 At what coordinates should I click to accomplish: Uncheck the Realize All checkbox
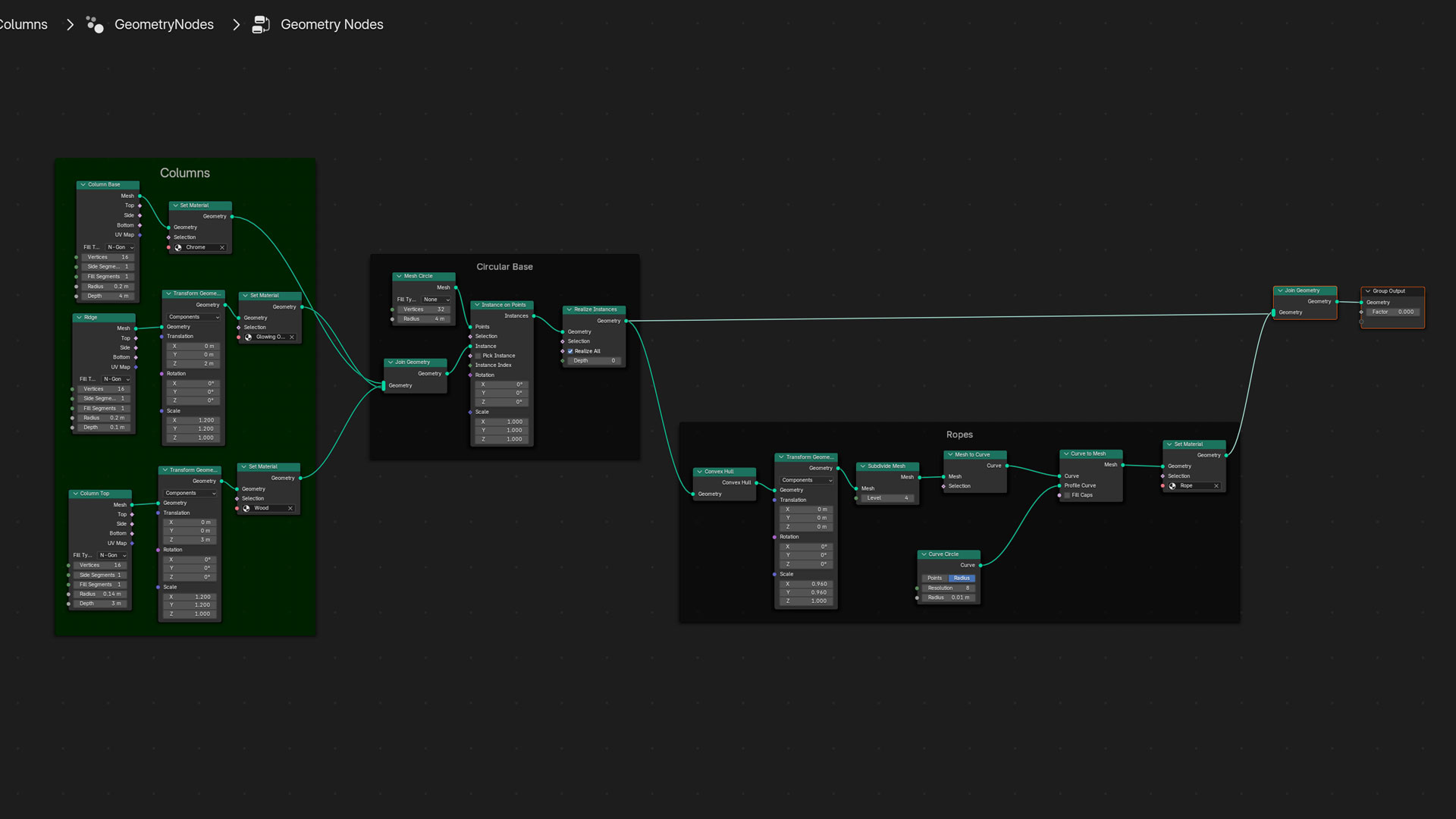pos(570,351)
